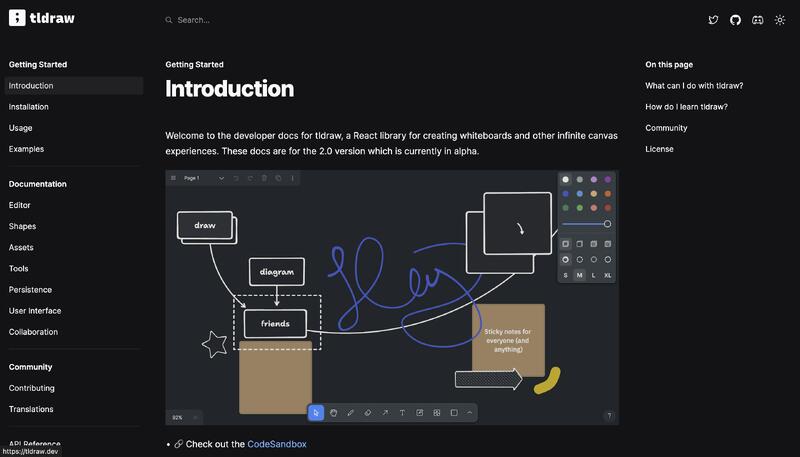Select size S in style panel
800x457 pixels.
565,275
